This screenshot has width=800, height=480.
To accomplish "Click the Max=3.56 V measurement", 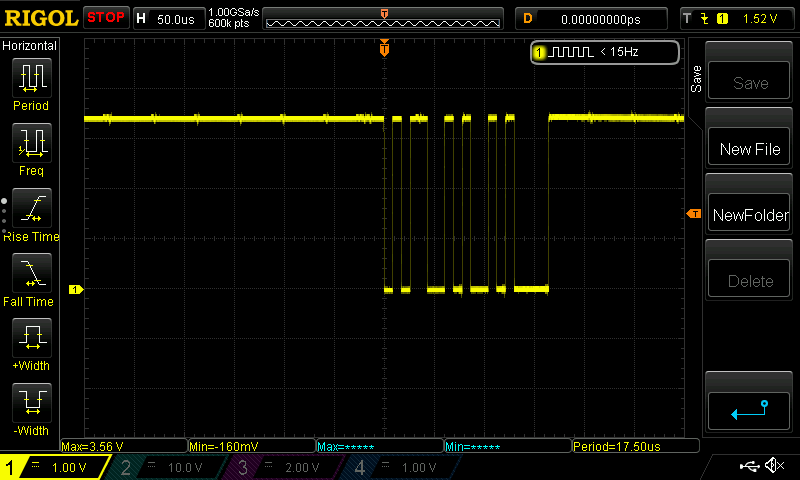I will pos(123,446).
